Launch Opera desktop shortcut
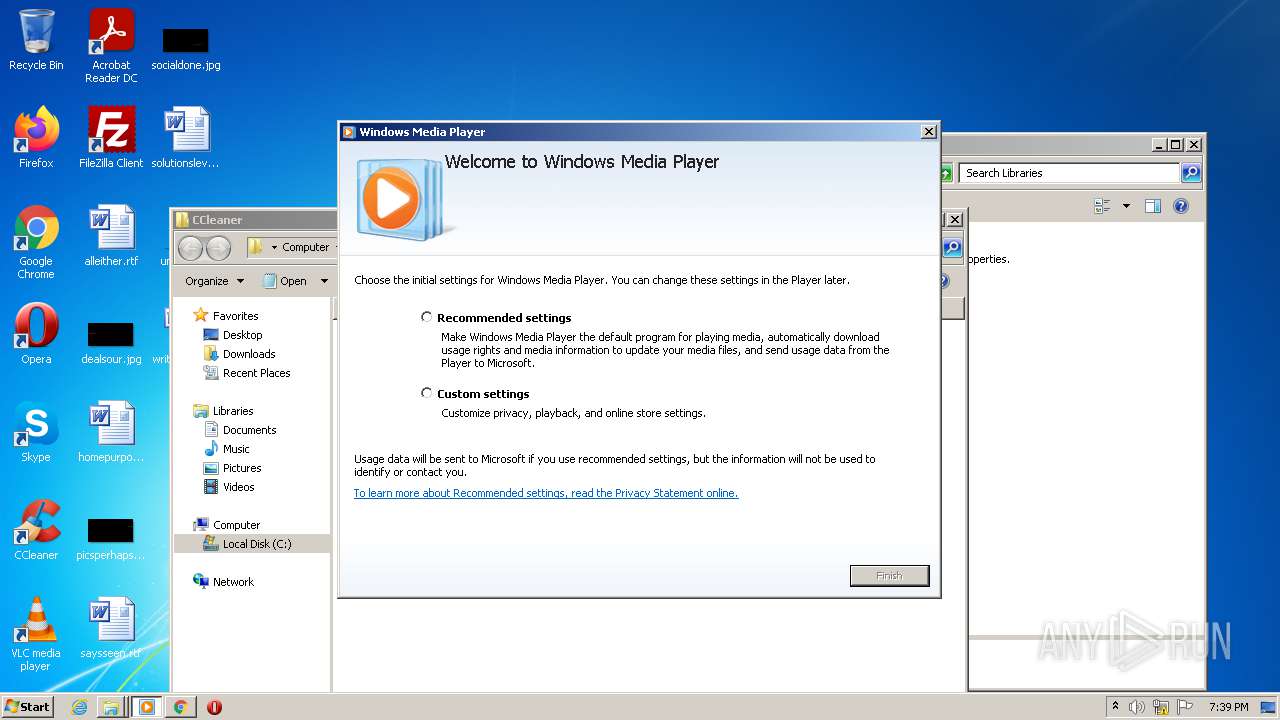This screenshot has width=1280, height=720. (x=36, y=333)
